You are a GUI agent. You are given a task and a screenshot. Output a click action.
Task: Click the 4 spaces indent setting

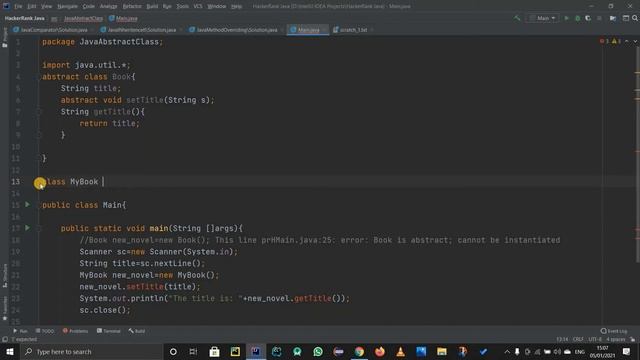point(615,340)
